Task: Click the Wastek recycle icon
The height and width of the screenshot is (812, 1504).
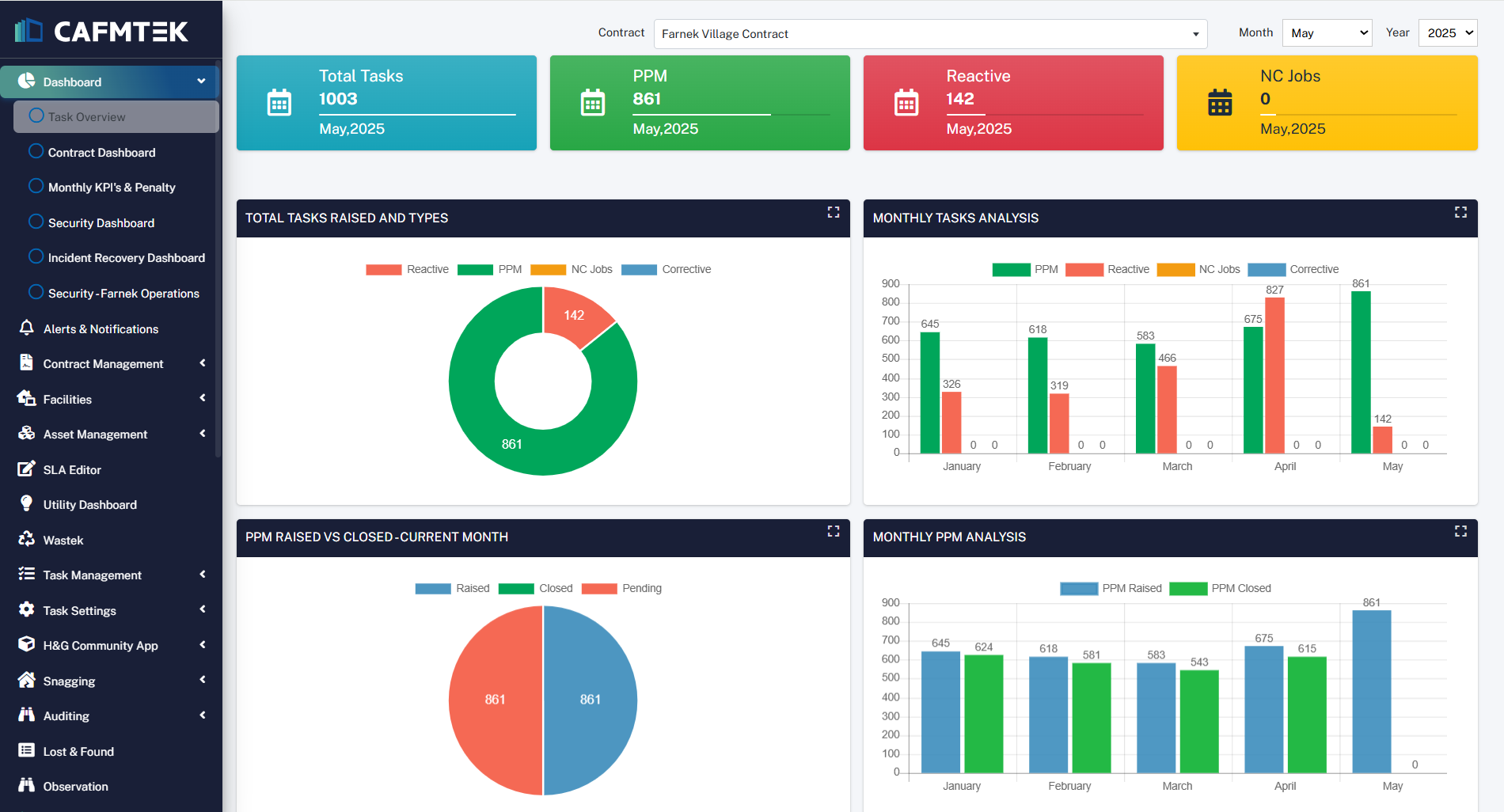Action: [x=26, y=539]
